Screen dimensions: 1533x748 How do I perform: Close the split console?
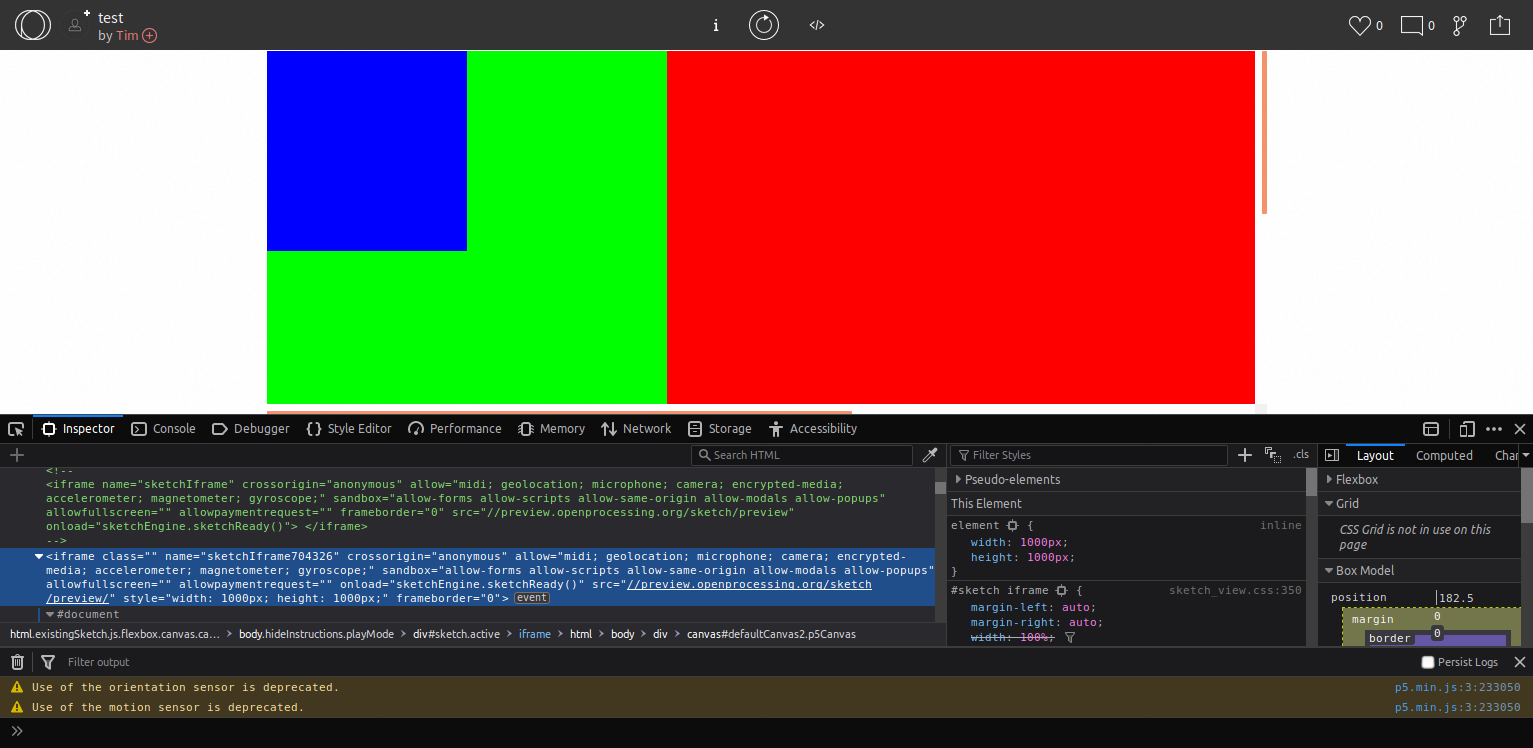(1520, 662)
